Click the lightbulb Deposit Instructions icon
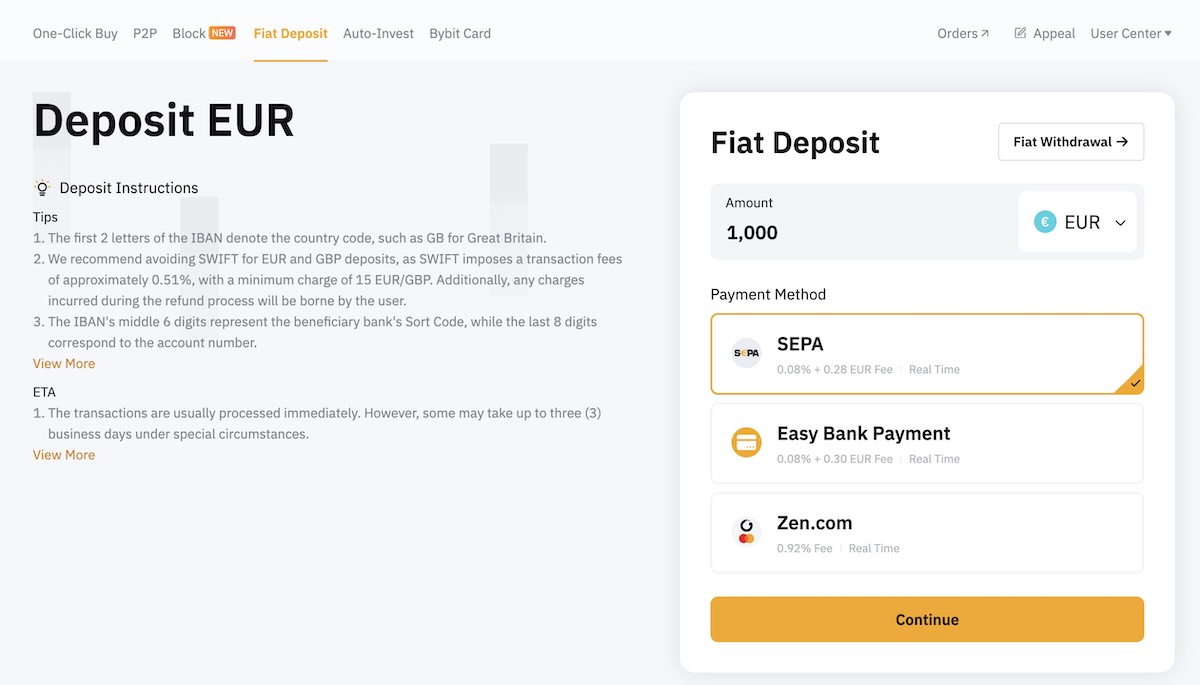The image size is (1200, 685). pyautogui.click(x=42, y=187)
